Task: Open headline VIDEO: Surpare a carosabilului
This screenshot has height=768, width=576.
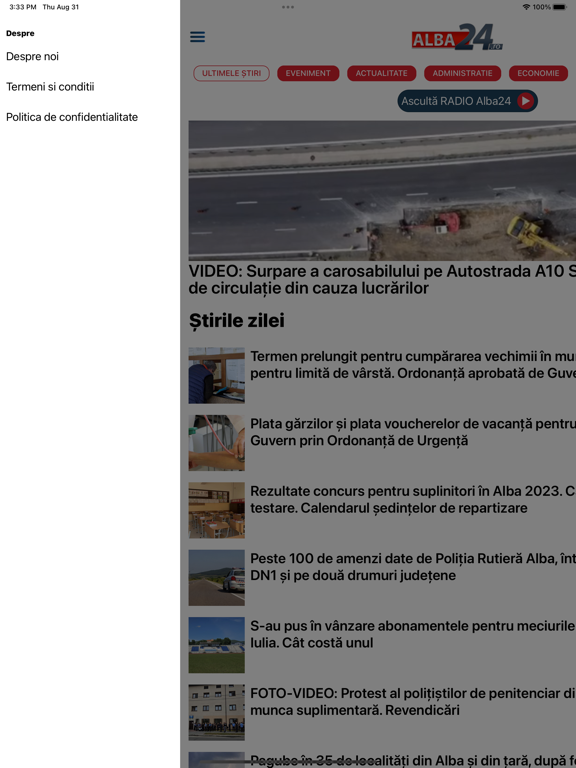Action: point(382,279)
